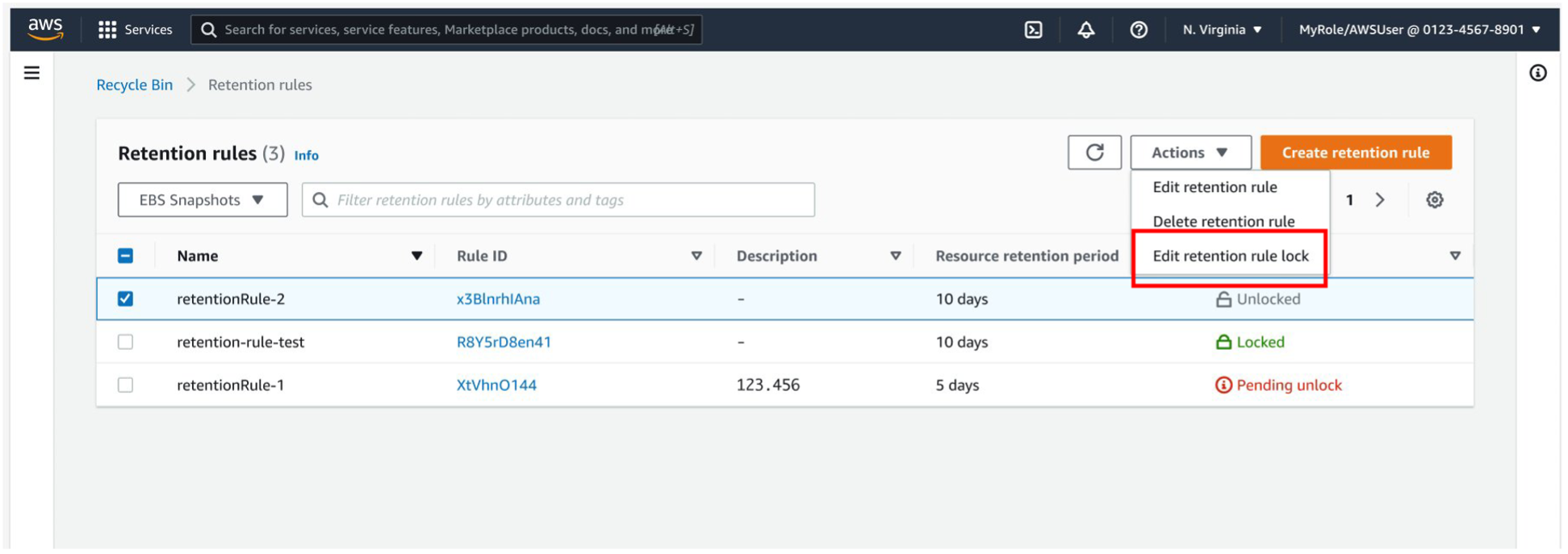Open the N. Virginia region selector
The height and width of the screenshot is (554, 1568).
[x=1222, y=30]
